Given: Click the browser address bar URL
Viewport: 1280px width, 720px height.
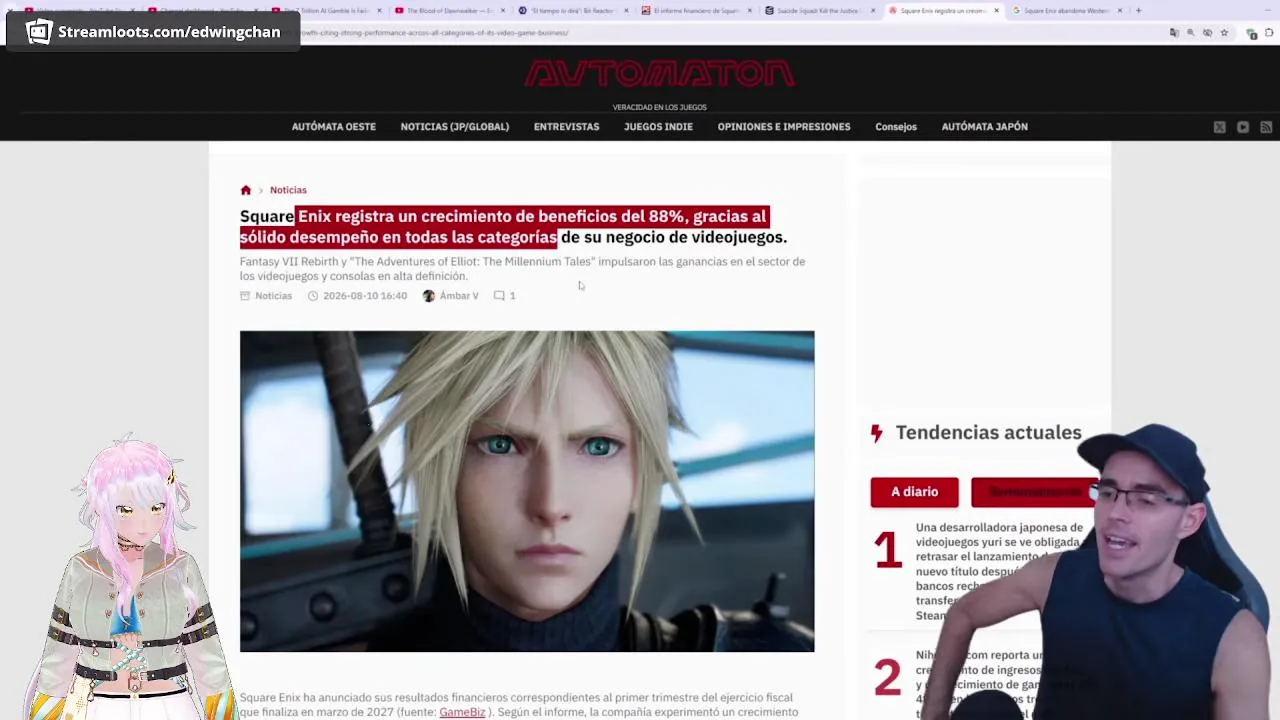Looking at the screenshot, I should point(435,33).
